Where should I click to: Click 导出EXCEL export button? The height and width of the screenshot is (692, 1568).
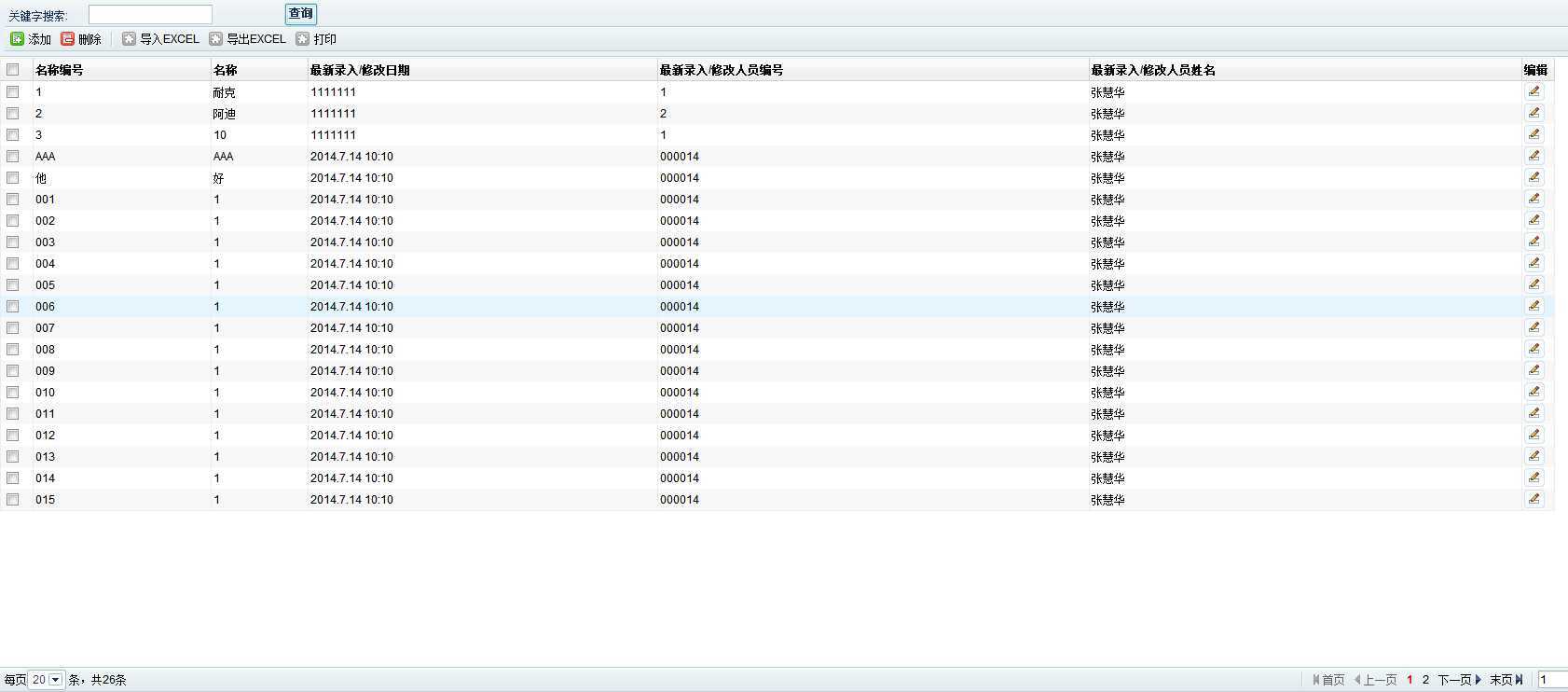tap(247, 39)
